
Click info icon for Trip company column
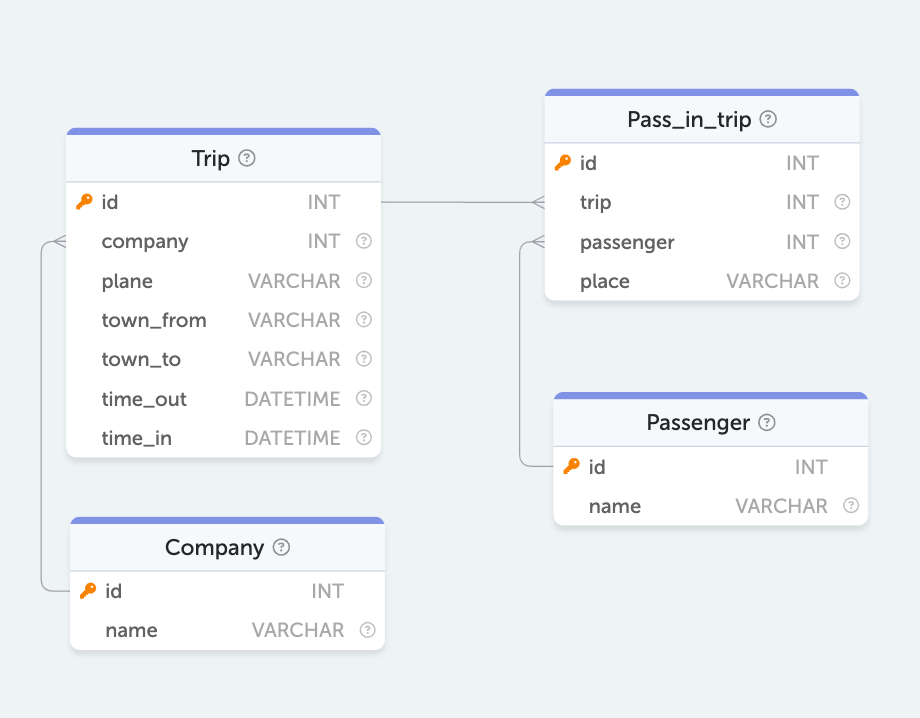[364, 241]
